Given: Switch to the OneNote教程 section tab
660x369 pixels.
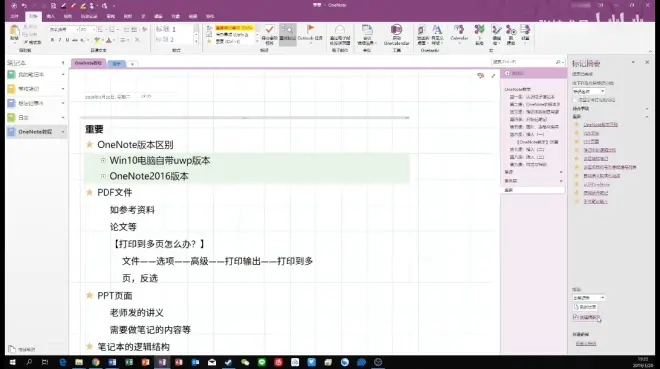Looking at the screenshot, I should (x=88, y=63).
